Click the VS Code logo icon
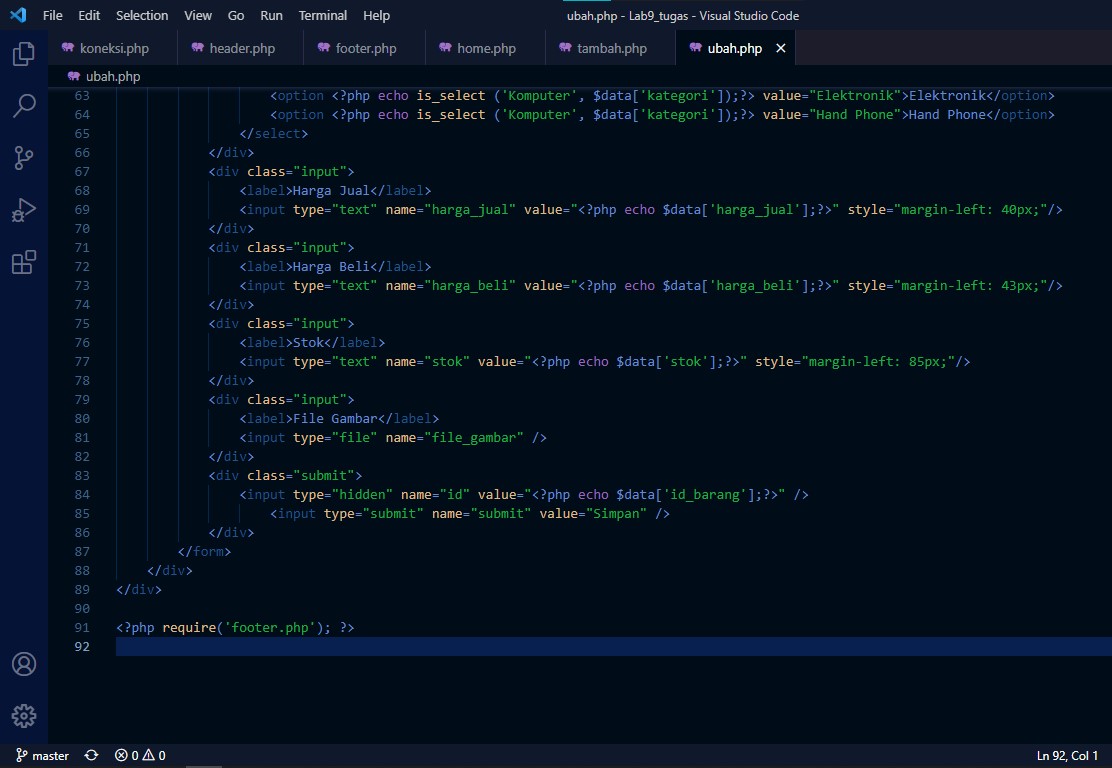This screenshot has height=768, width=1112. (18, 15)
